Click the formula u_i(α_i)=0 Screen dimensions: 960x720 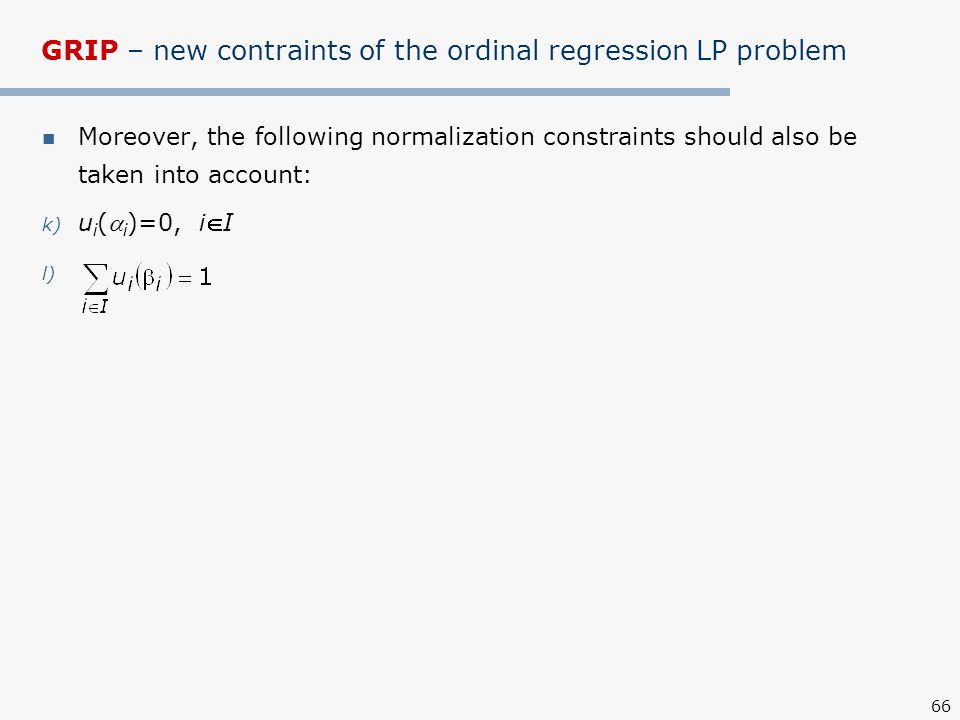(x=126, y=225)
